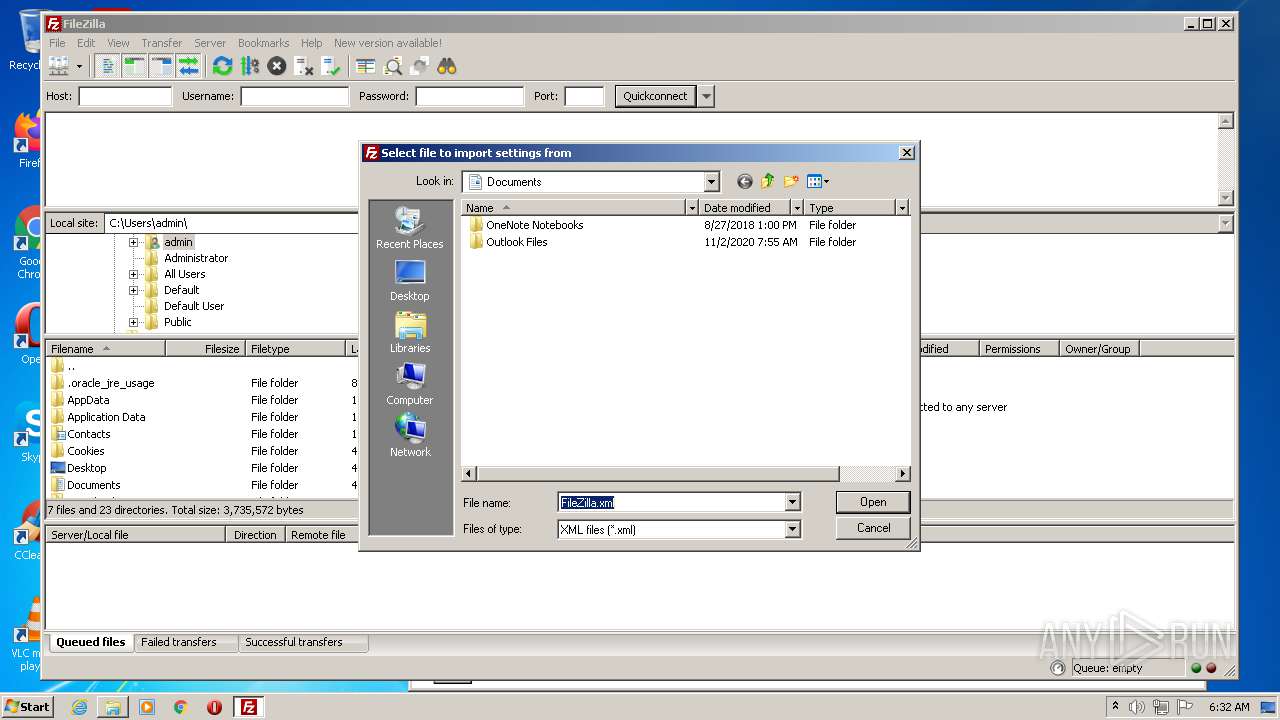Select the Queued files tab
The width and height of the screenshot is (1280, 720).
[x=91, y=642]
